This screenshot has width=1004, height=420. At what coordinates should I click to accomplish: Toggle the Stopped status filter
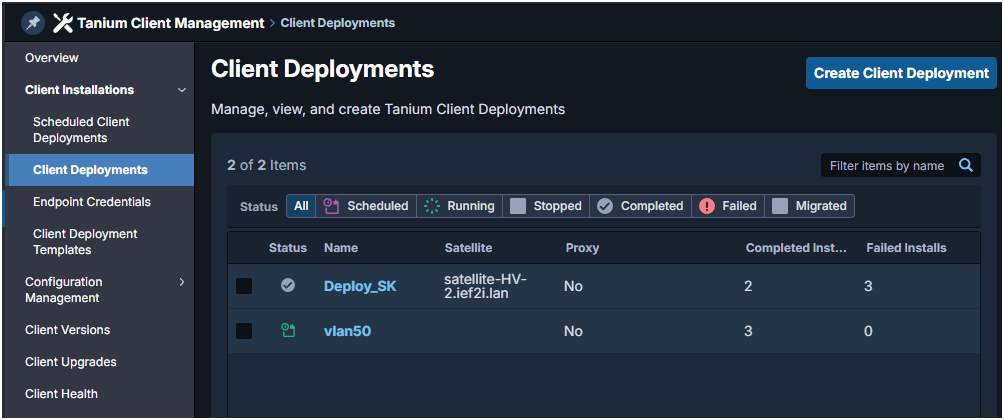tap(546, 206)
